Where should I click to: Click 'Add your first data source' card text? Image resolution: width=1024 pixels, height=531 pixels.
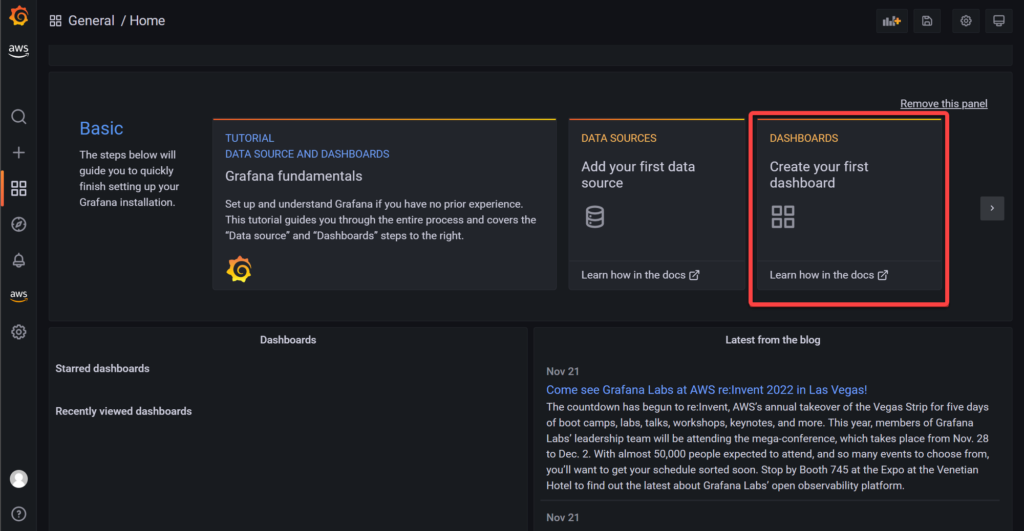coord(638,175)
